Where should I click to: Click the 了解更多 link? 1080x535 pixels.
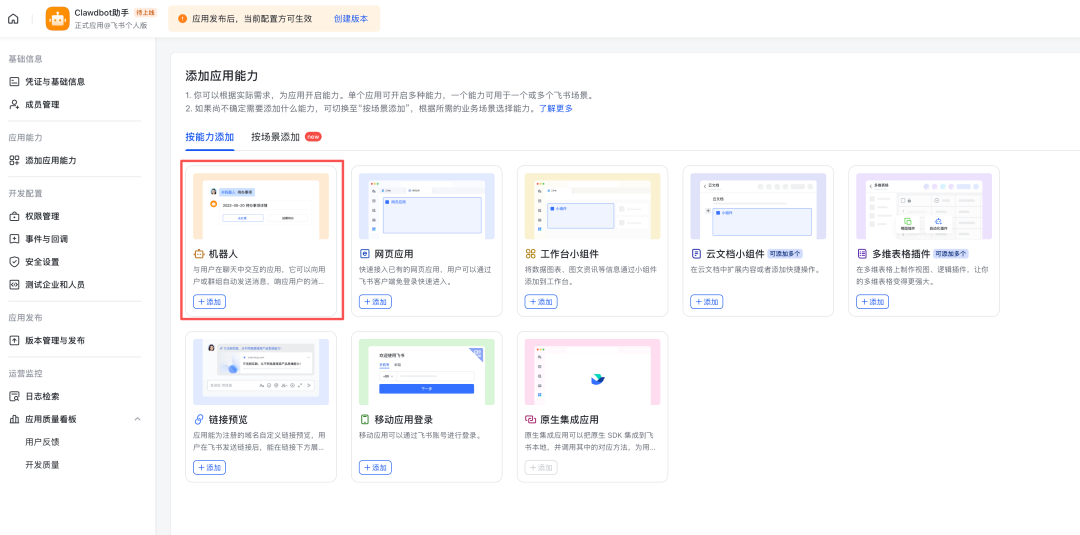(x=556, y=108)
